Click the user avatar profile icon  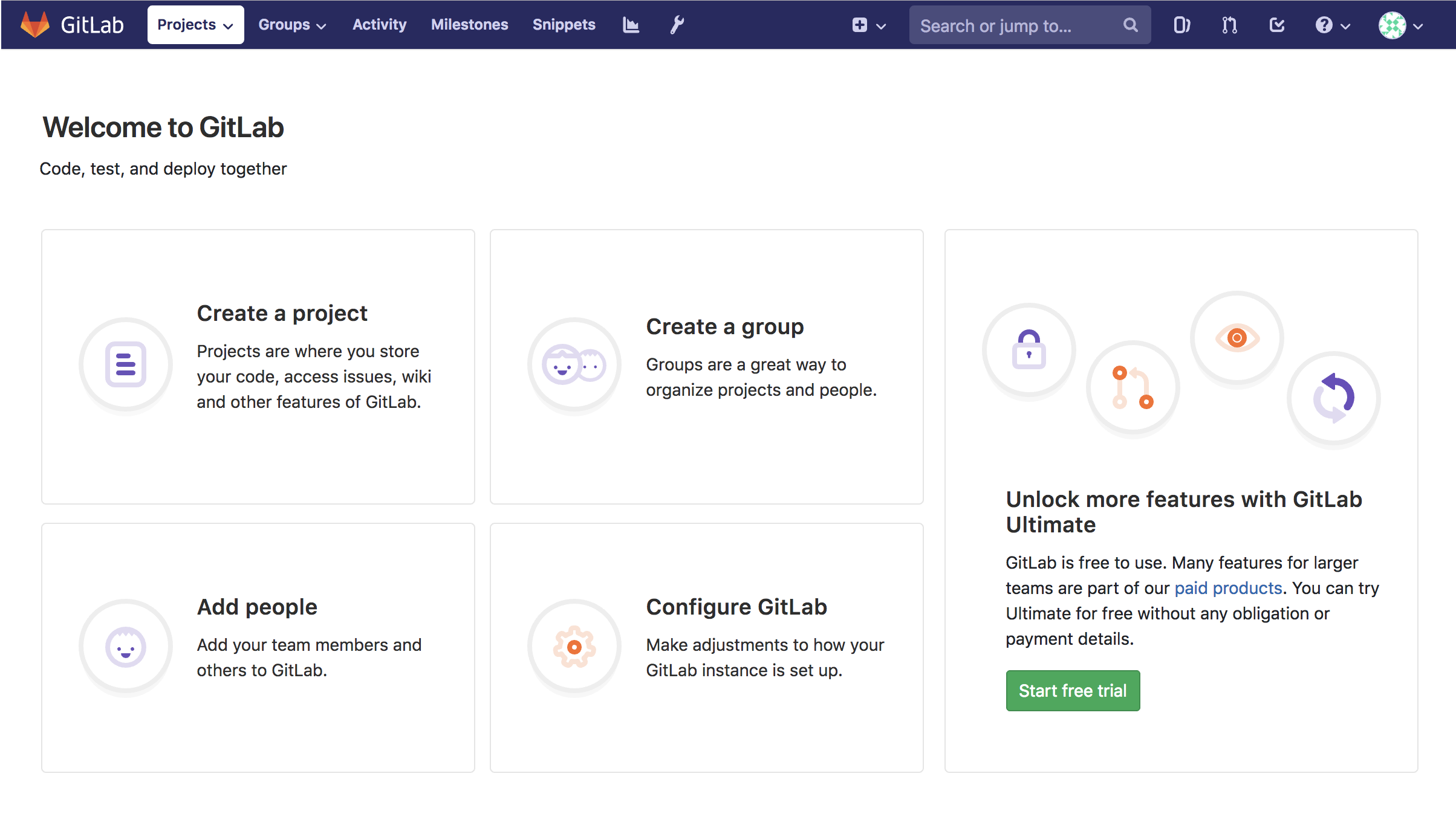(x=1393, y=25)
